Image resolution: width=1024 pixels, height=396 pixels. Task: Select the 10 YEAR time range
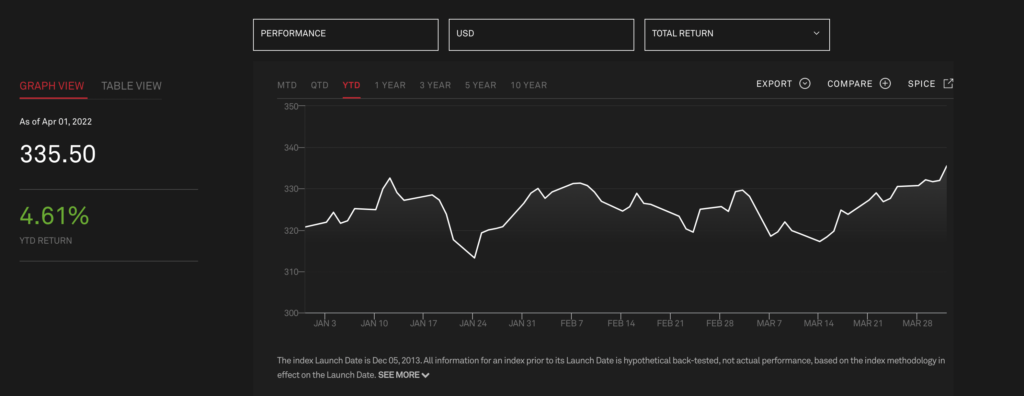coord(529,85)
